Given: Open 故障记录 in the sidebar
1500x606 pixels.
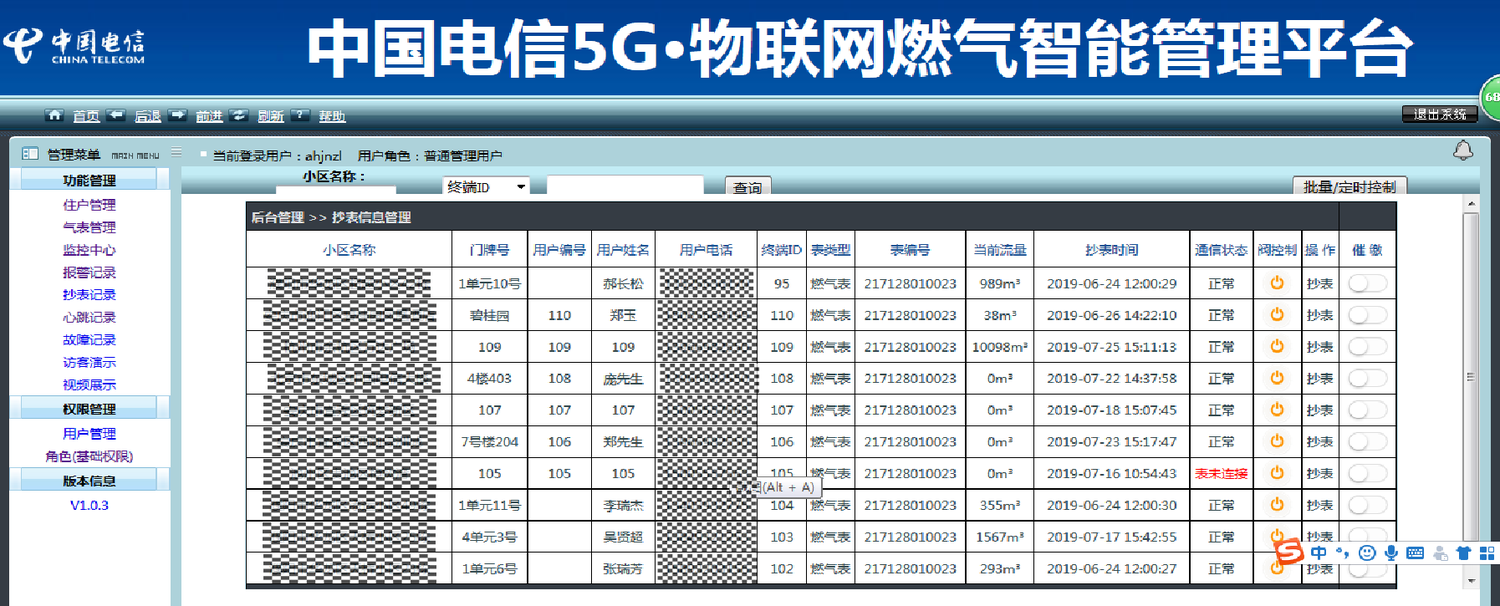Looking at the screenshot, I should click(x=89, y=339).
